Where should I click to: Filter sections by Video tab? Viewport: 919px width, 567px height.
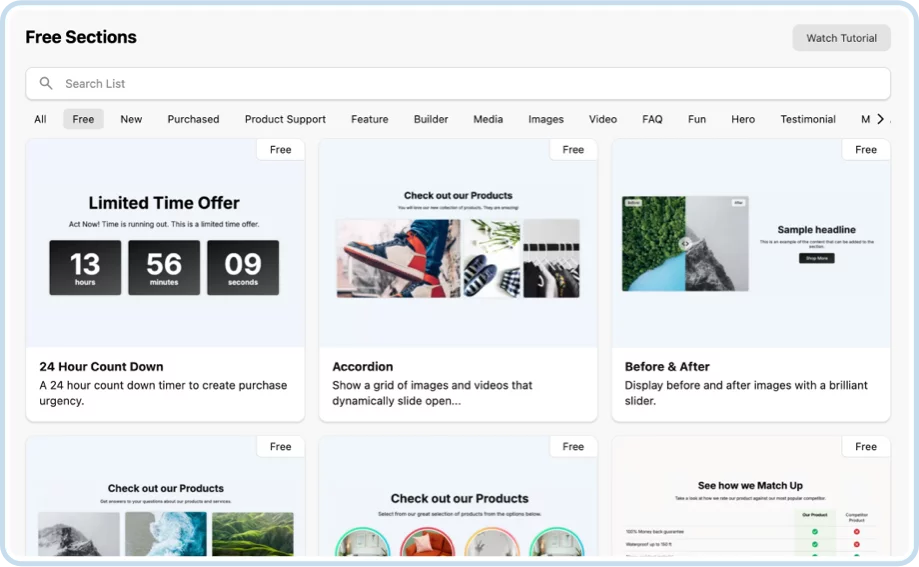603,119
